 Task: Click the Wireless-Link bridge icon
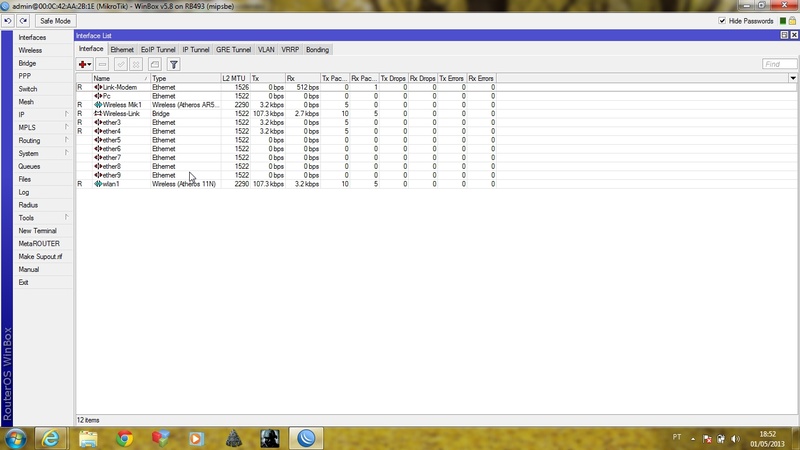tap(98, 114)
